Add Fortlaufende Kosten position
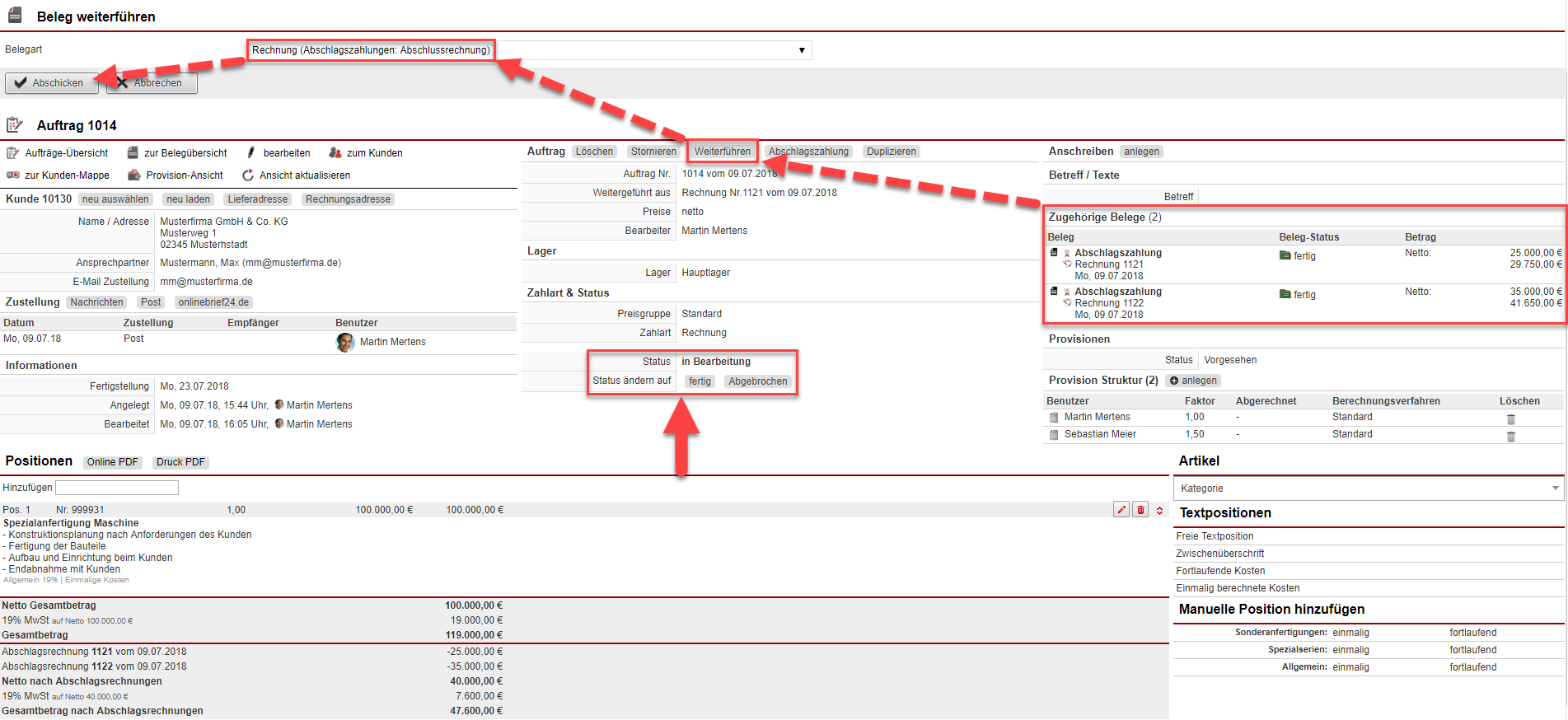 coord(1220,571)
